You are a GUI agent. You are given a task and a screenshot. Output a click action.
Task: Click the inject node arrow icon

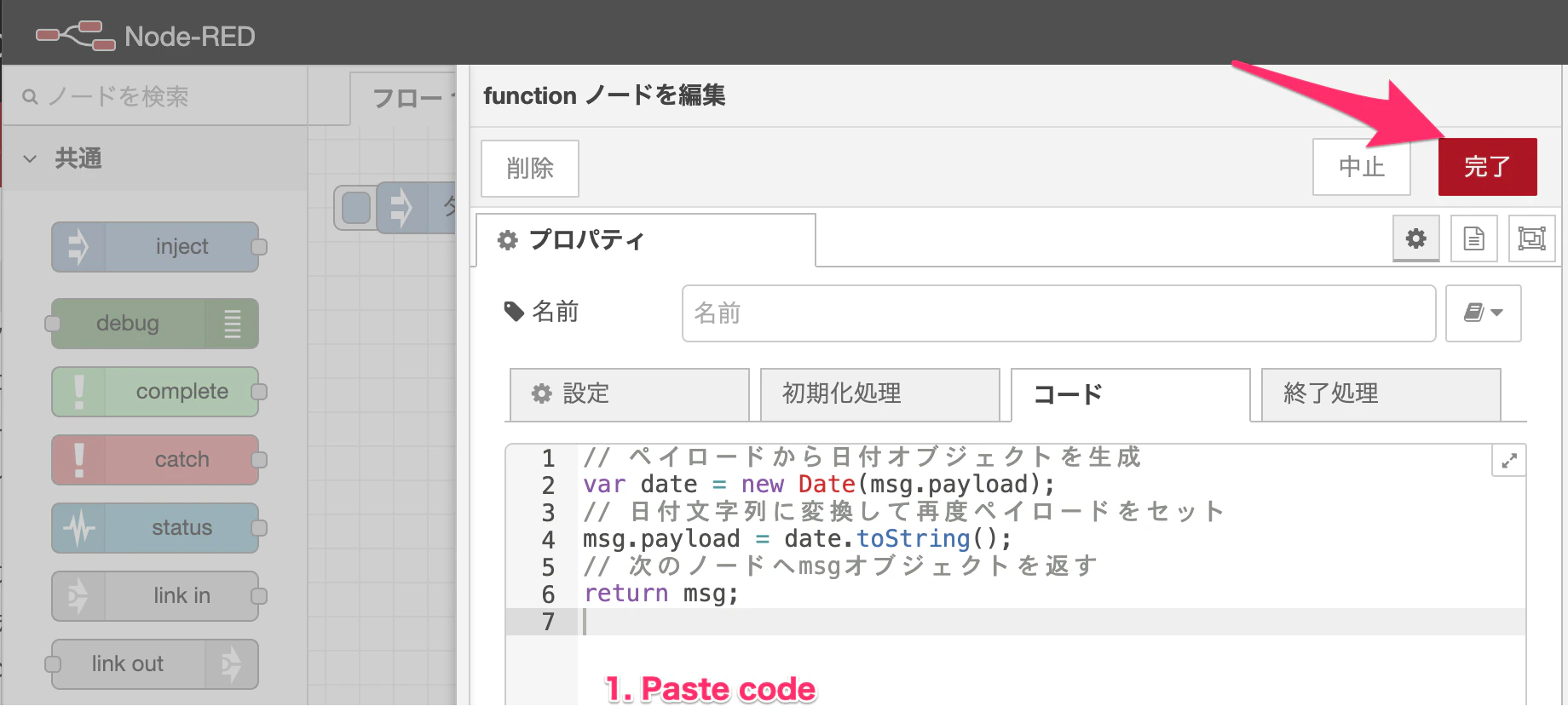click(78, 247)
